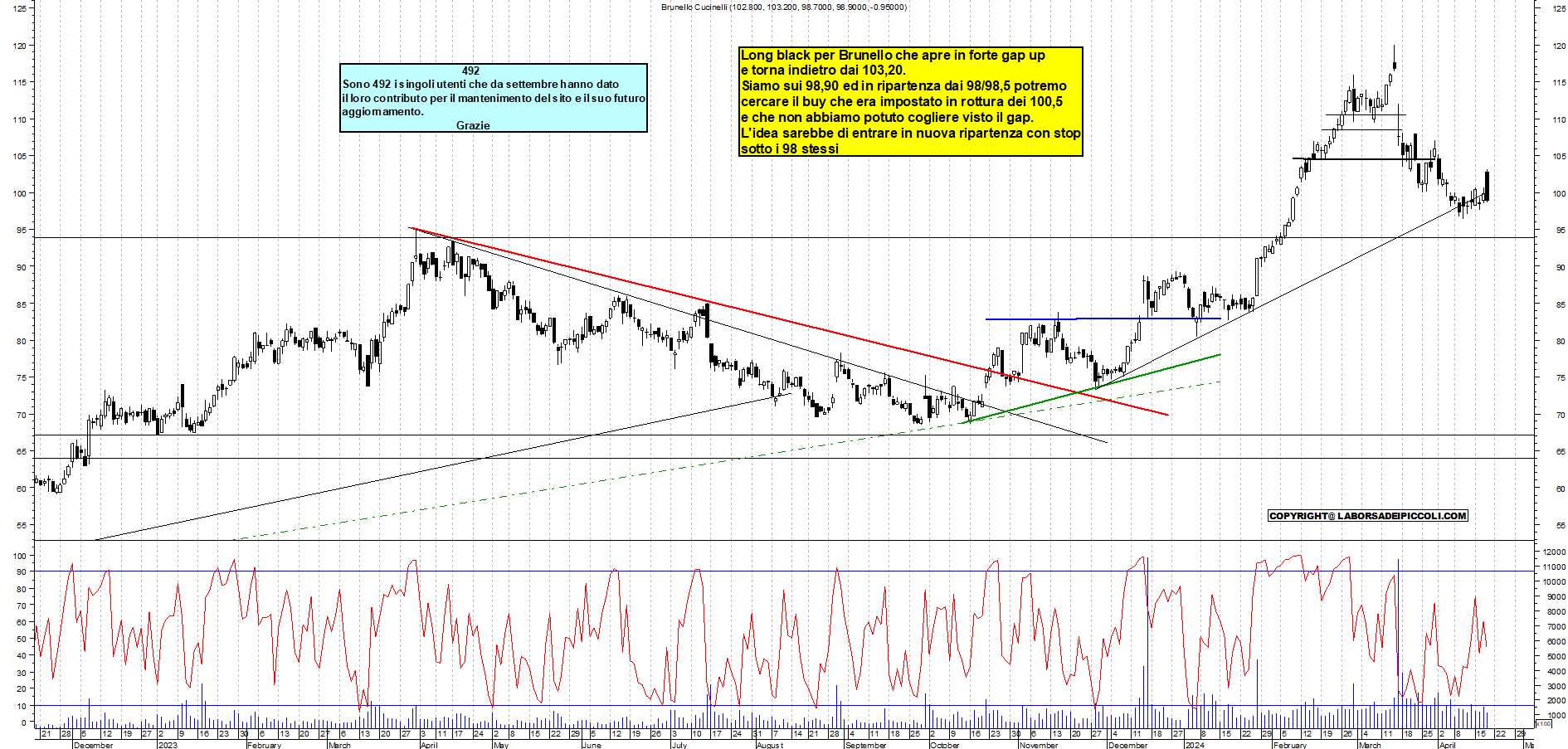Click the 6000 volume scale label
The image size is (1568, 749).
(x=1556, y=641)
